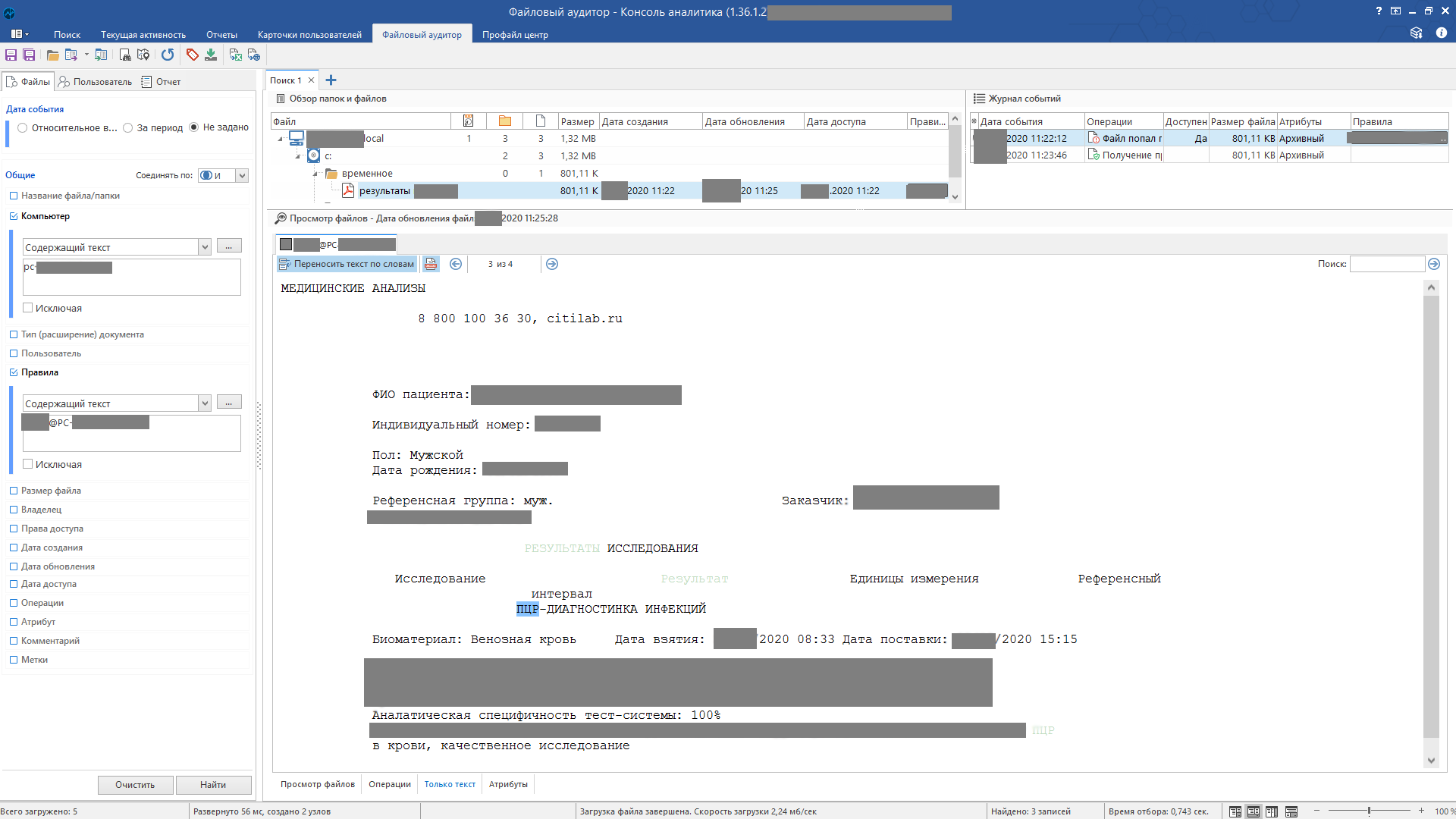This screenshot has height=819, width=1456.
Task: Open the 'Атрибуты' bottom tab
Action: click(508, 784)
